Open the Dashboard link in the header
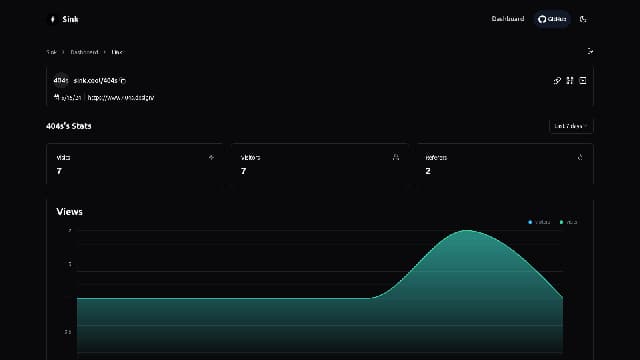 [x=508, y=19]
